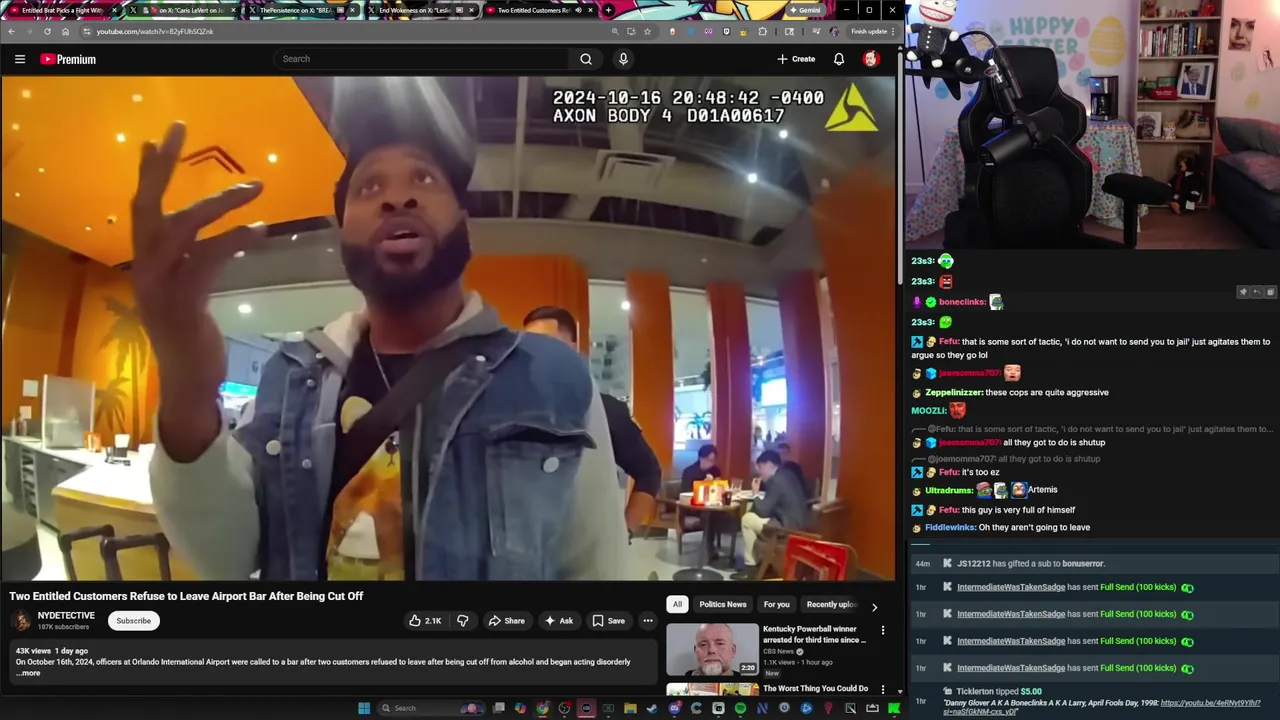Image resolution: width=1280 pixels, height=720 pixels.
Task: Open NYDETECTIVE channel name link
Action: tap(66, 615)
